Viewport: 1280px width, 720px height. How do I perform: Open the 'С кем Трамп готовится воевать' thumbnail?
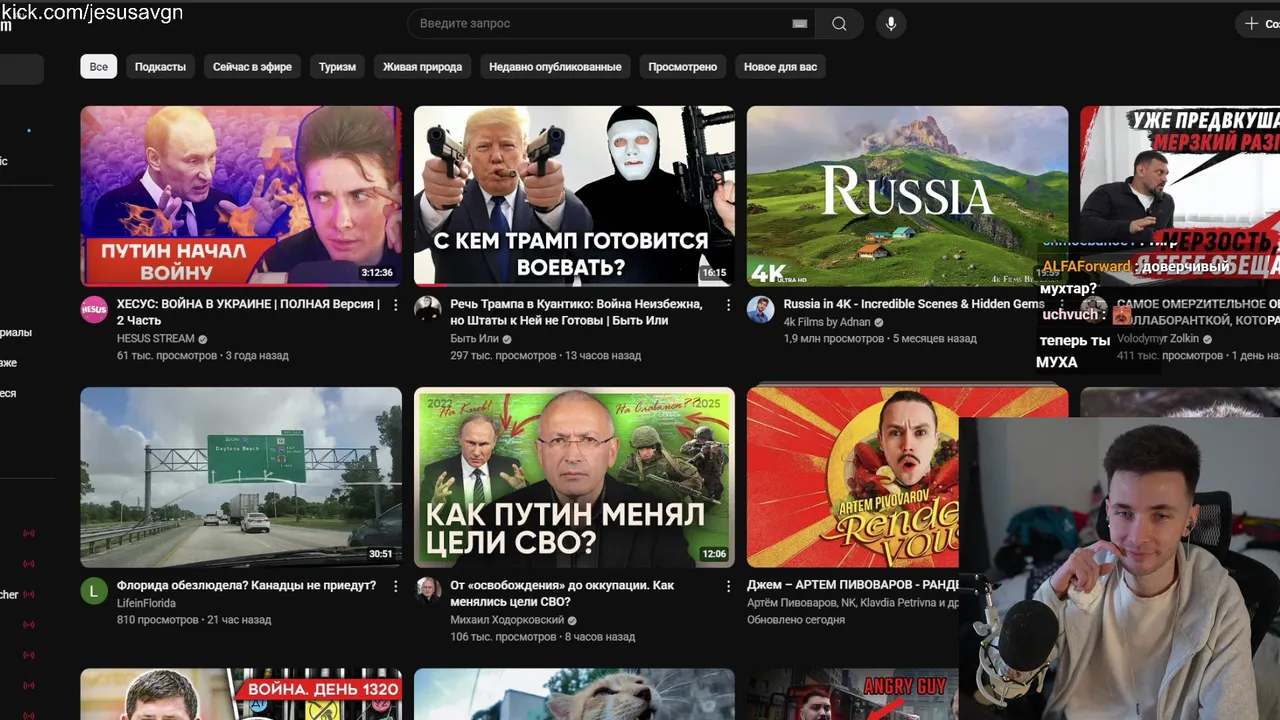pos(574,196)
